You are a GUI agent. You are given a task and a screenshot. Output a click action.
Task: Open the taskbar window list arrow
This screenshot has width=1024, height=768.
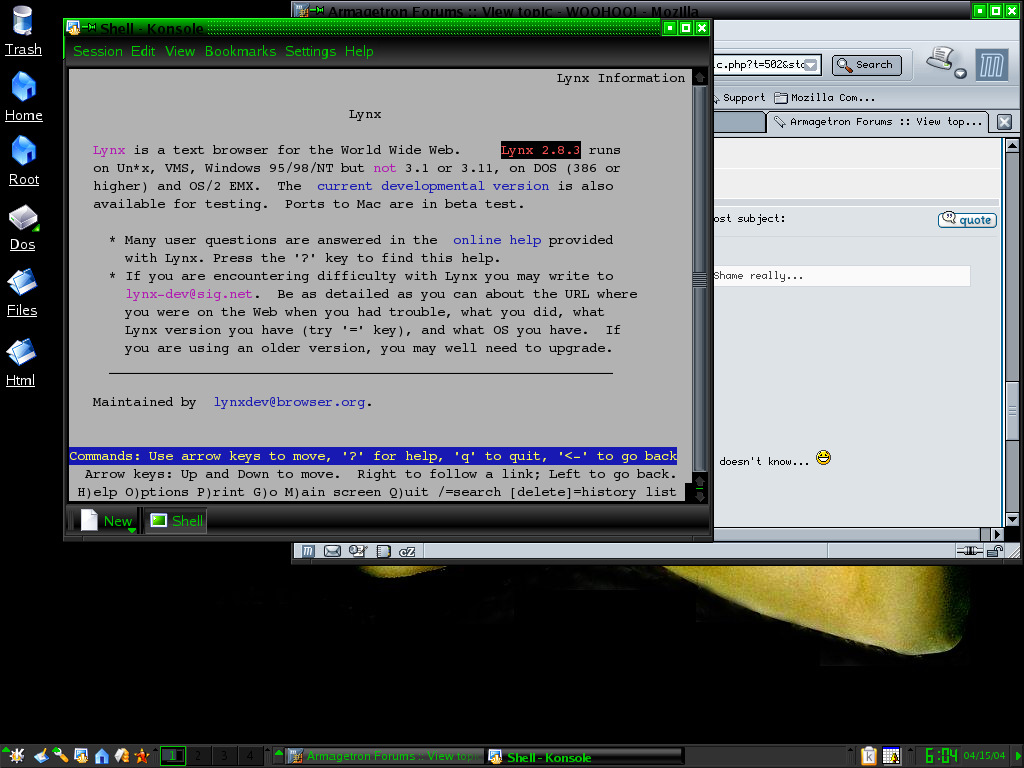pyautogui.click(x=279, y=756)
